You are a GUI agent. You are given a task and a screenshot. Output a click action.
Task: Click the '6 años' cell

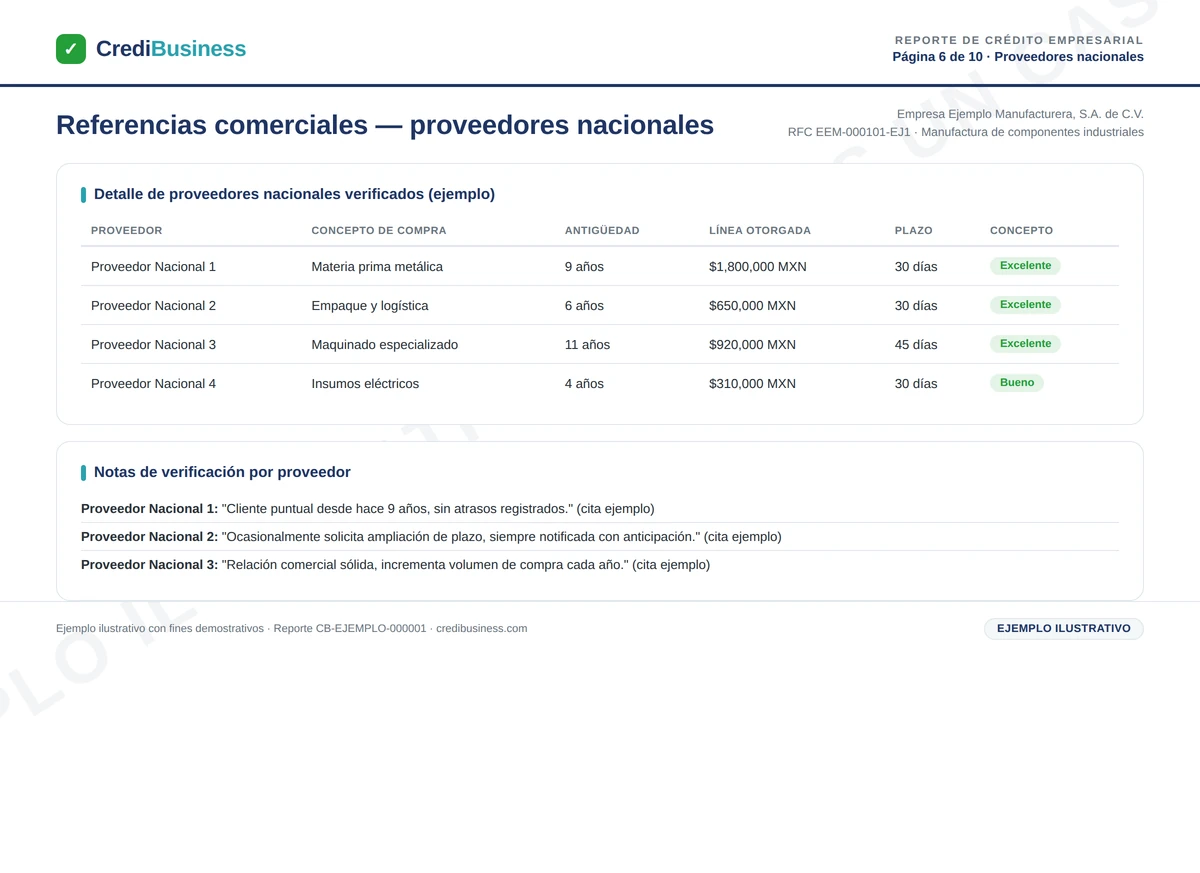click(584, 306)
